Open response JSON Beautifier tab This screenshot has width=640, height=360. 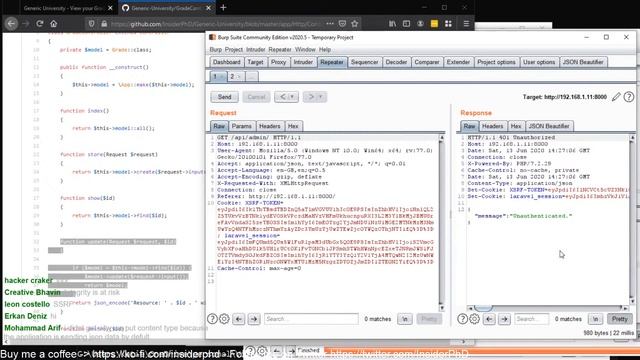[x=549, y=126]
